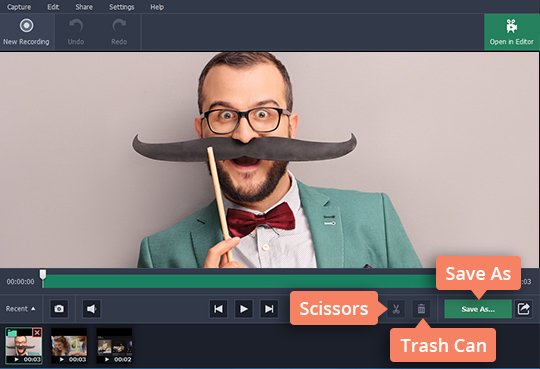The width and height of the screenshot is (540, 369).
Task: Click the share export arrow icon
Action: point(523,309)
